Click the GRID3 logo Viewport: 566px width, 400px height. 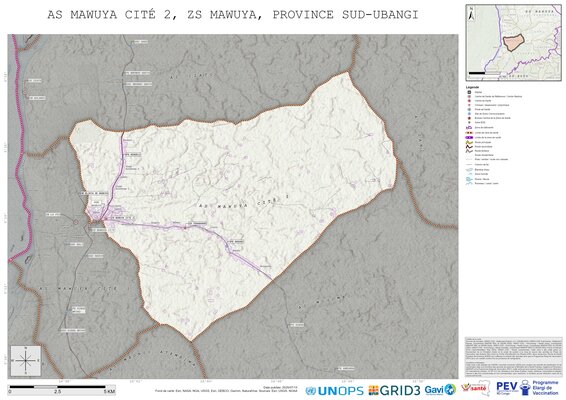pyautogui.click(x=394, y=390)
